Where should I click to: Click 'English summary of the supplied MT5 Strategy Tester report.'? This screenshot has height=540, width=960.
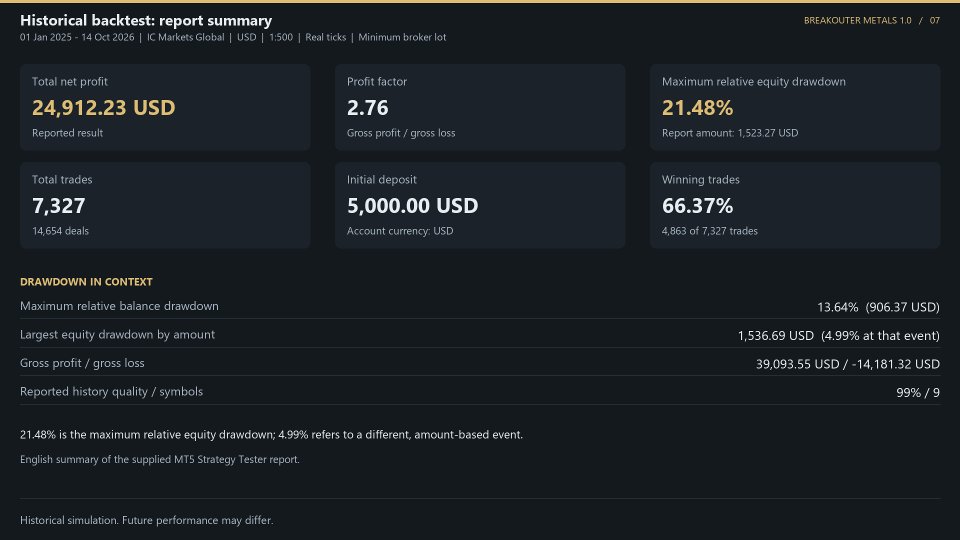click(160, 459)
